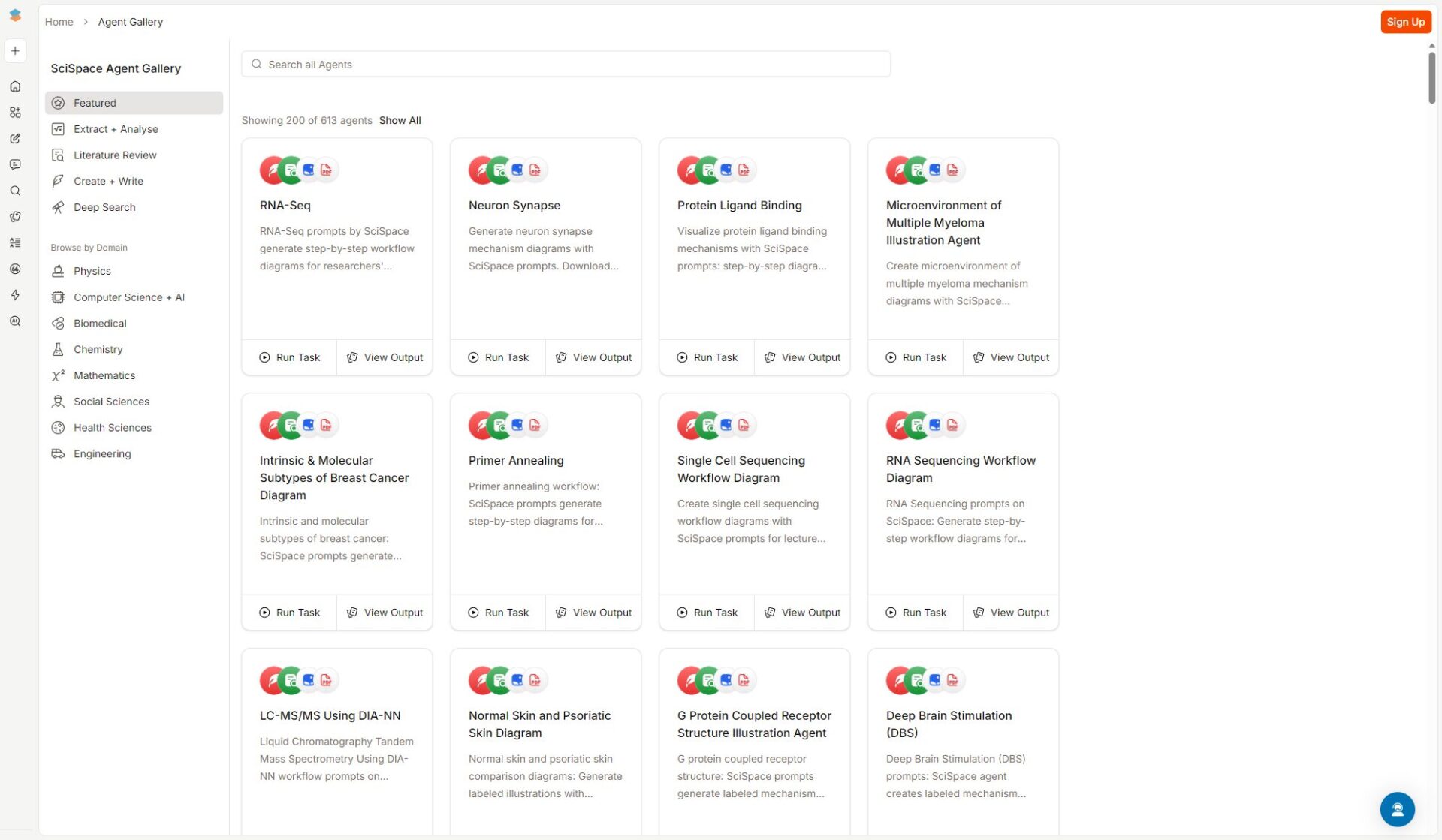Click the agents grid-plus icon in left rail

15,113
